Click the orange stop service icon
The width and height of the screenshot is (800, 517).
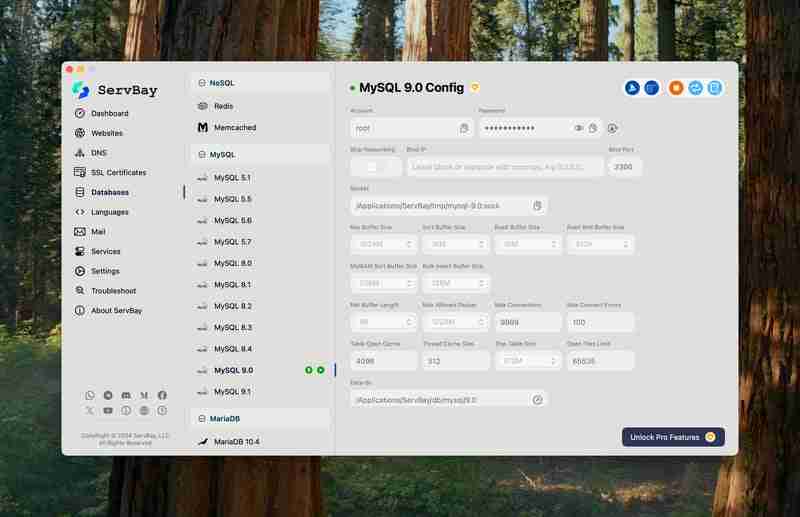[x=677, y=88]
